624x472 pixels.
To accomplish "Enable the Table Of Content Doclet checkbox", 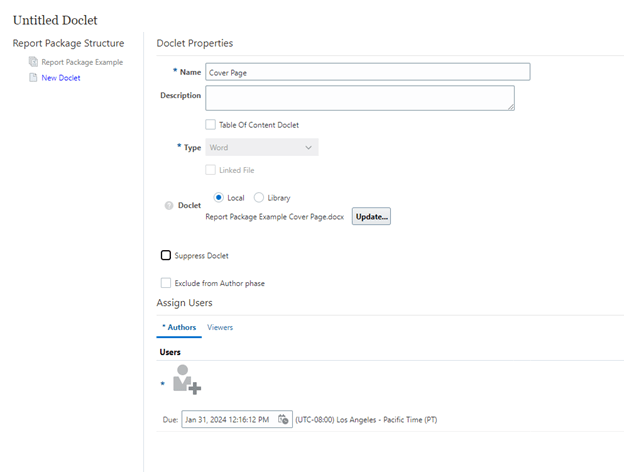I will [x=210, y=125].
